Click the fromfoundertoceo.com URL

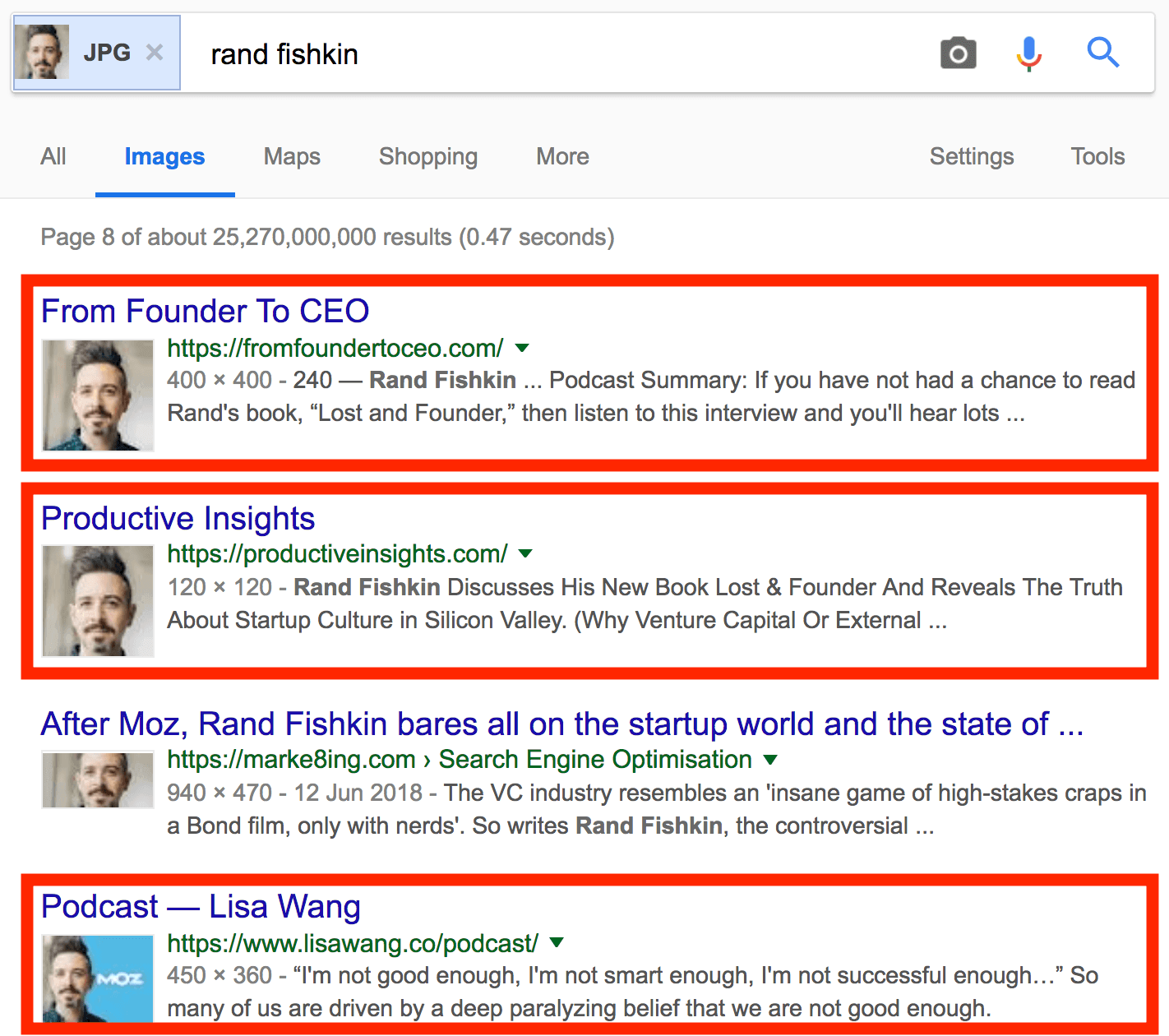335,348
